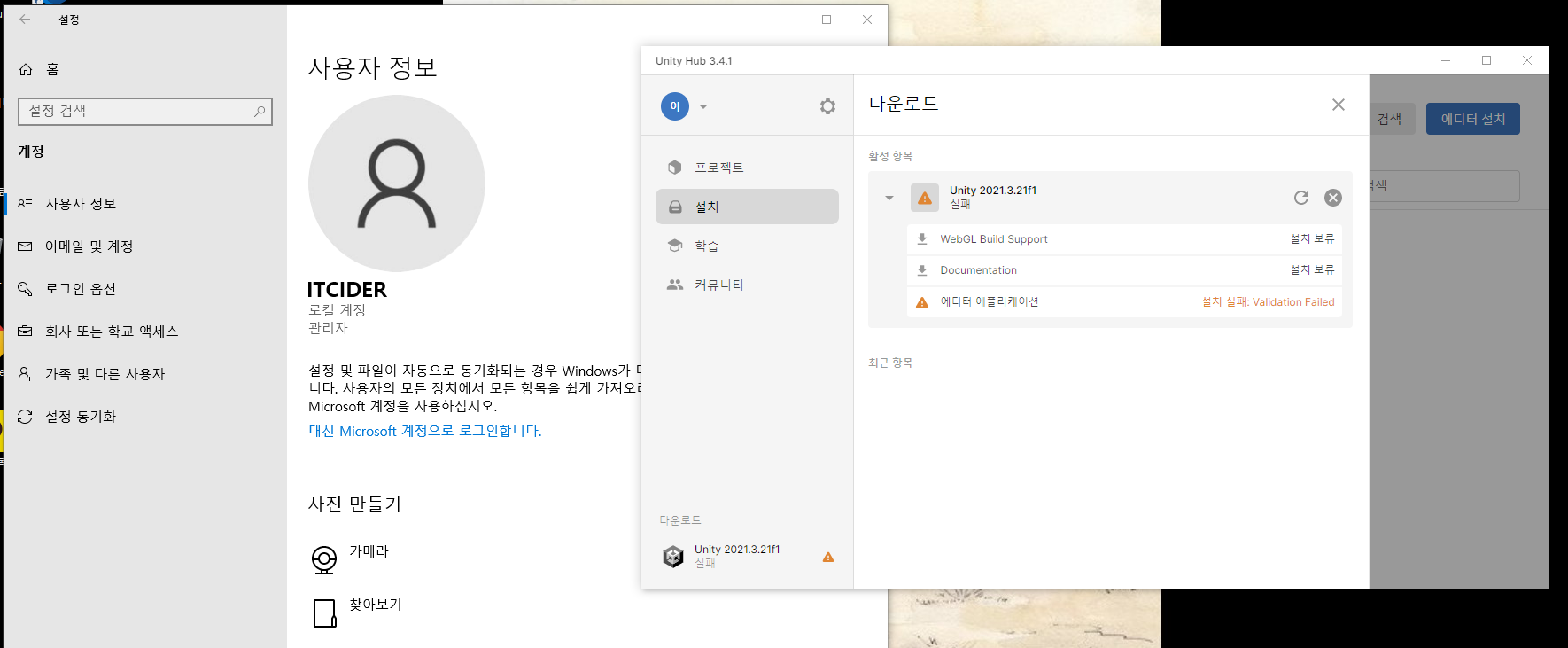Click the user profile picture avatar
This screenshot has height=648, width=1568.
tap(397, 183)
